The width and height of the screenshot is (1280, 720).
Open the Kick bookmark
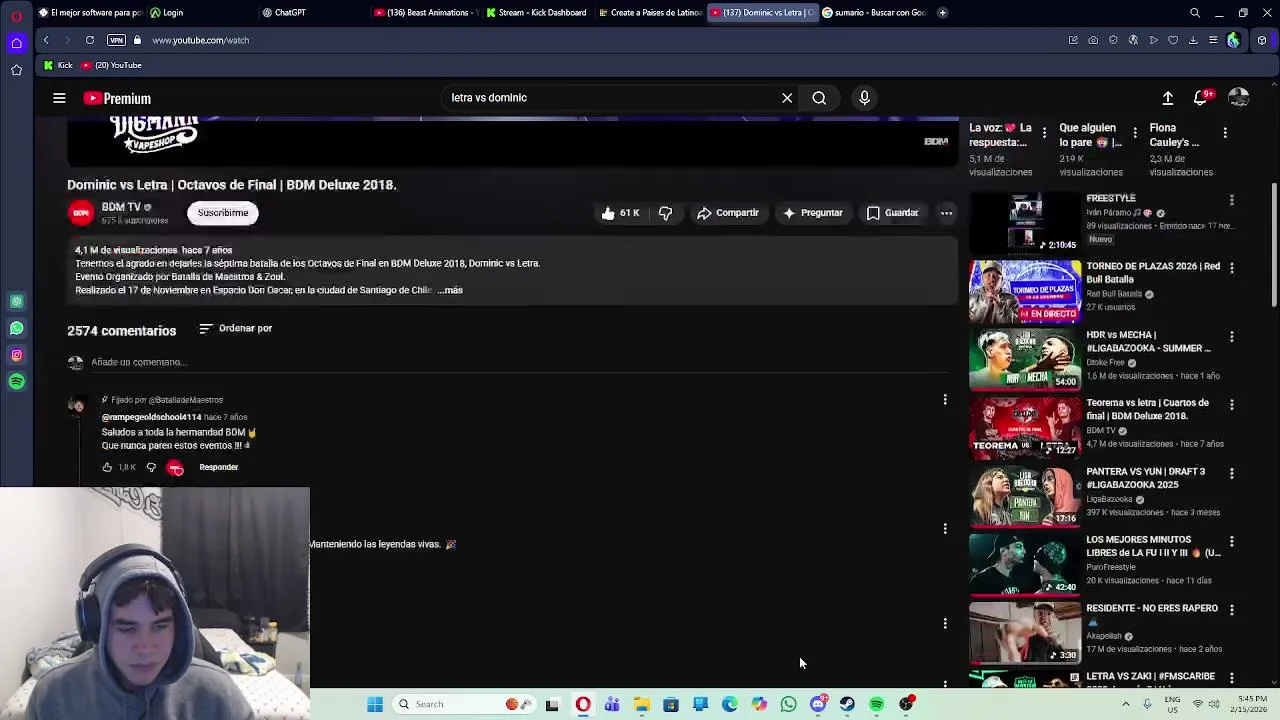point(58,65)
